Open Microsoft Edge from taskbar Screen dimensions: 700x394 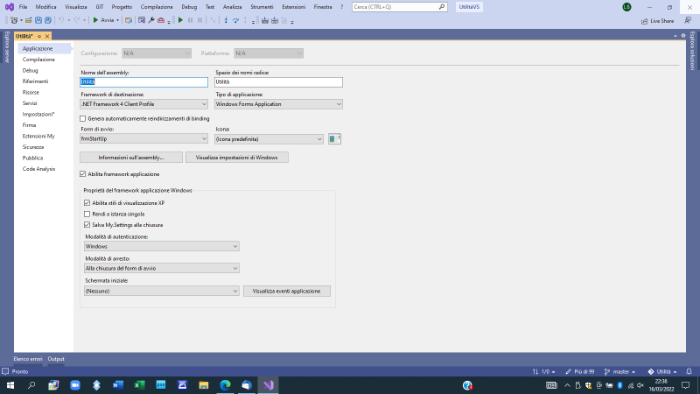point(225,385)
